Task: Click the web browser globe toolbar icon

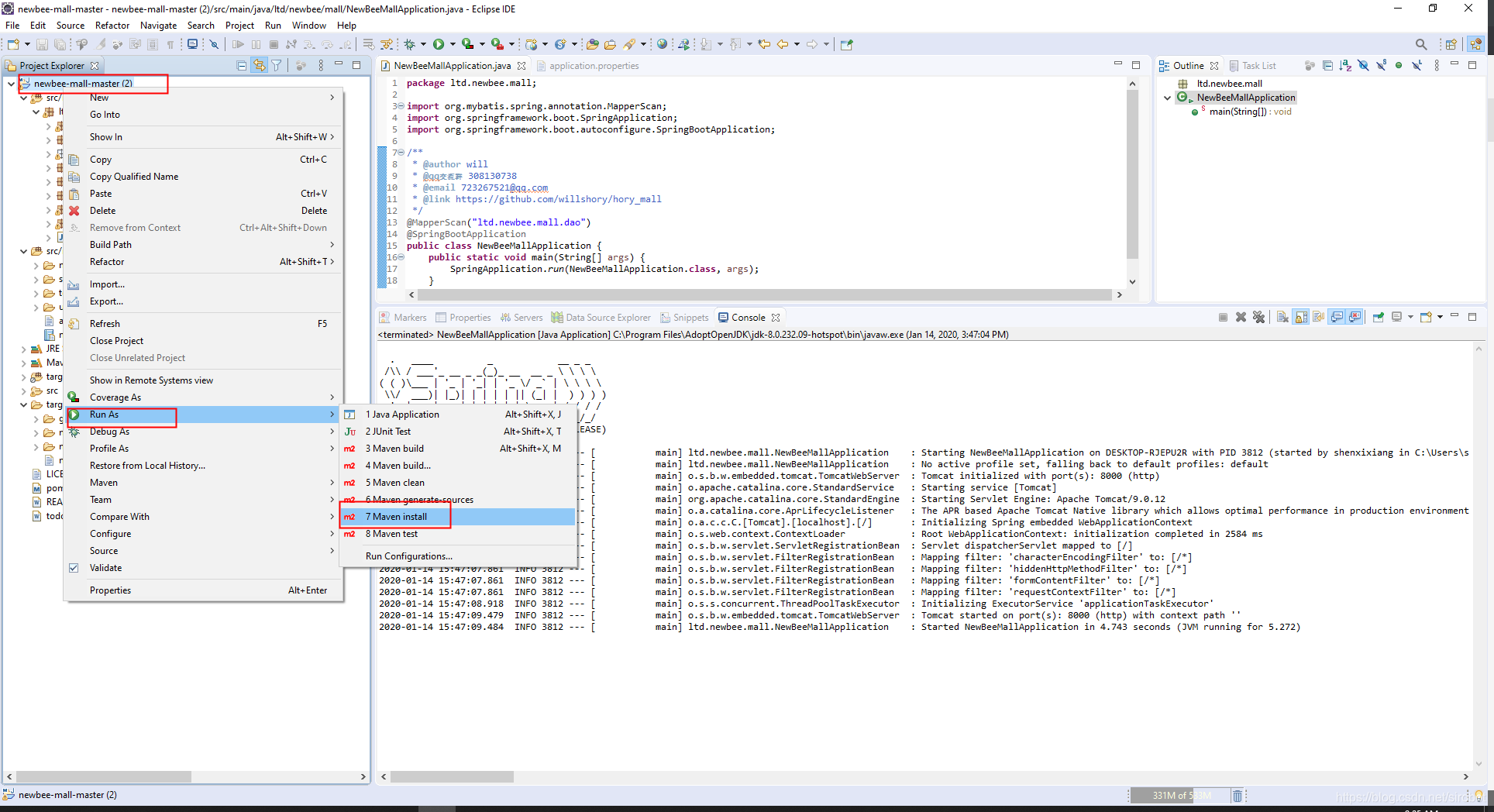Action: click(x=662, y=44)
